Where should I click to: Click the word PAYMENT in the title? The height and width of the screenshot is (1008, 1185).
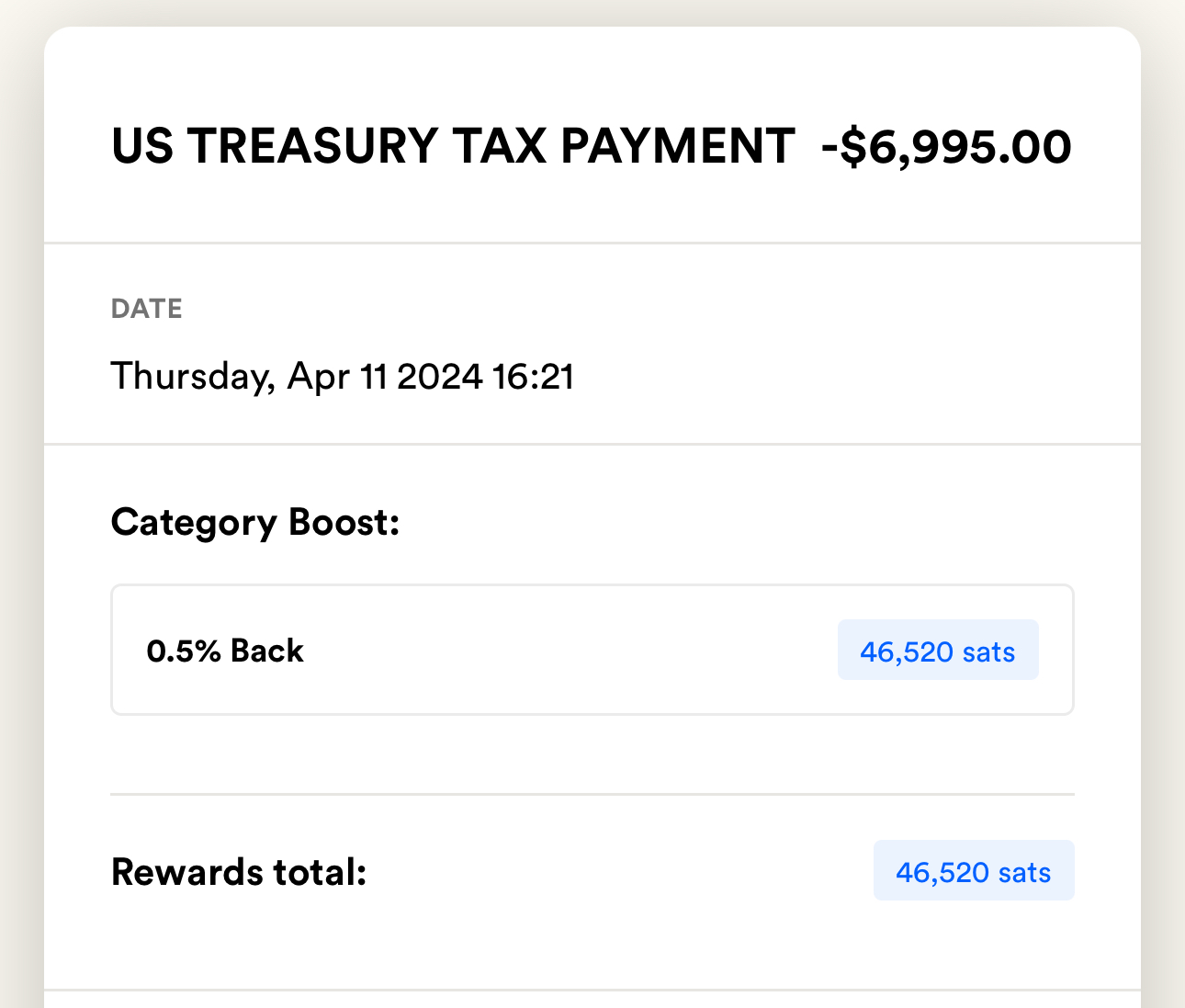pyautogui.click(x=677, y=147)
